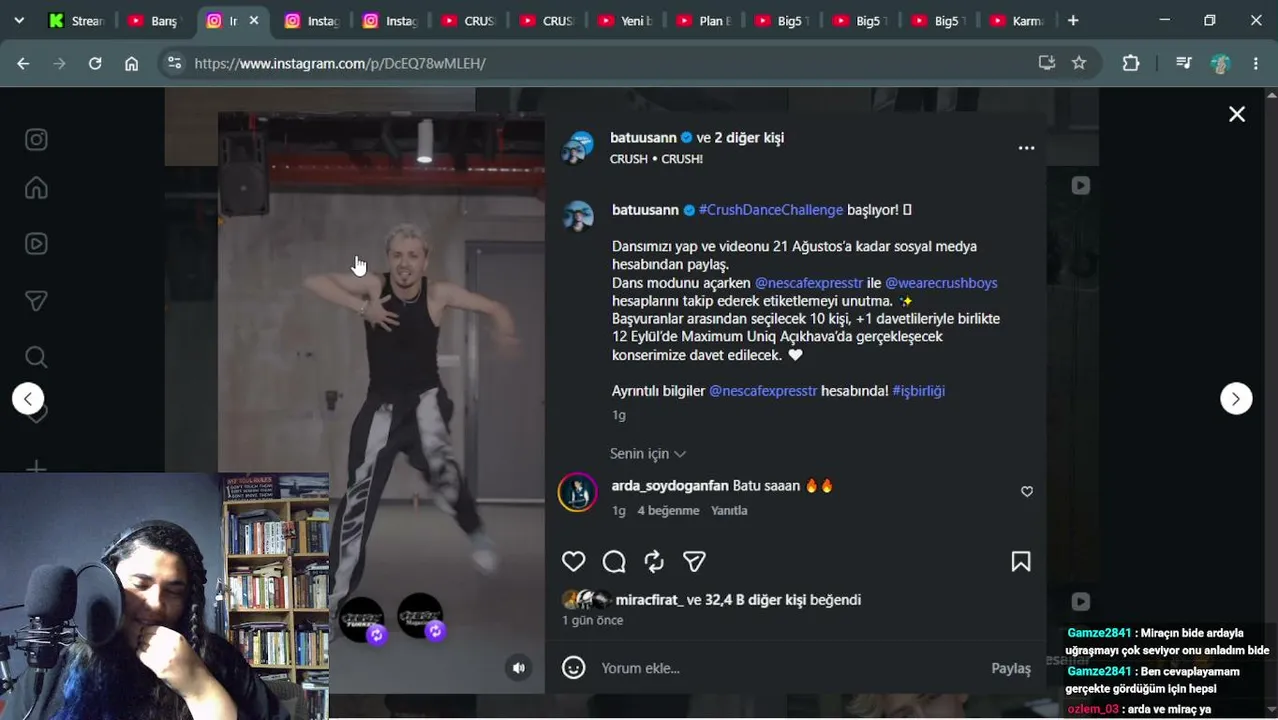Open arda_soydoganfan commenter username

[x=670, y=486]
